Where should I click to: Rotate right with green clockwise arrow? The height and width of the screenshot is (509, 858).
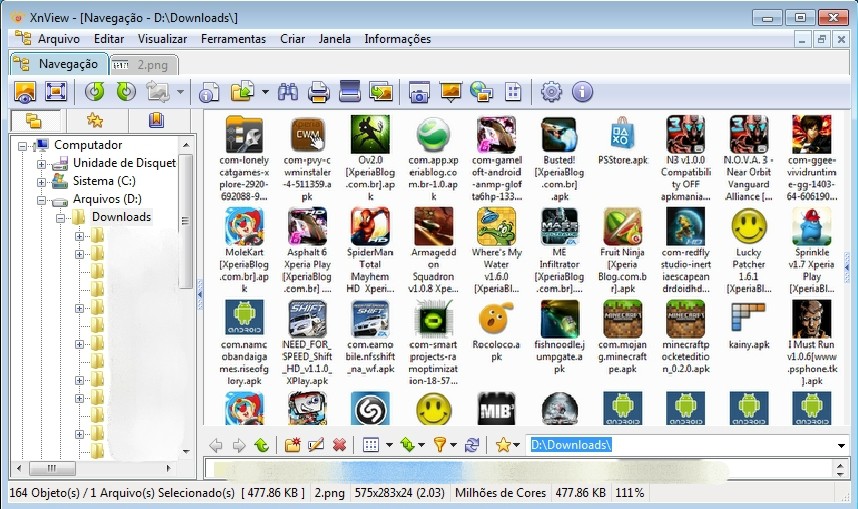coord(126,91)
